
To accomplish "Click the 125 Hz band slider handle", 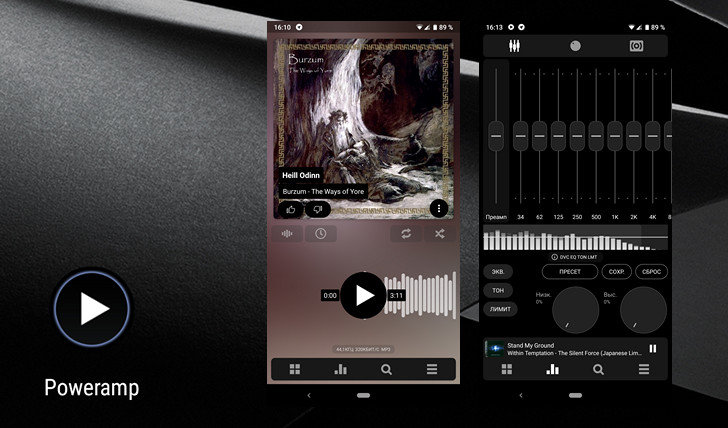I will (559, 136).
